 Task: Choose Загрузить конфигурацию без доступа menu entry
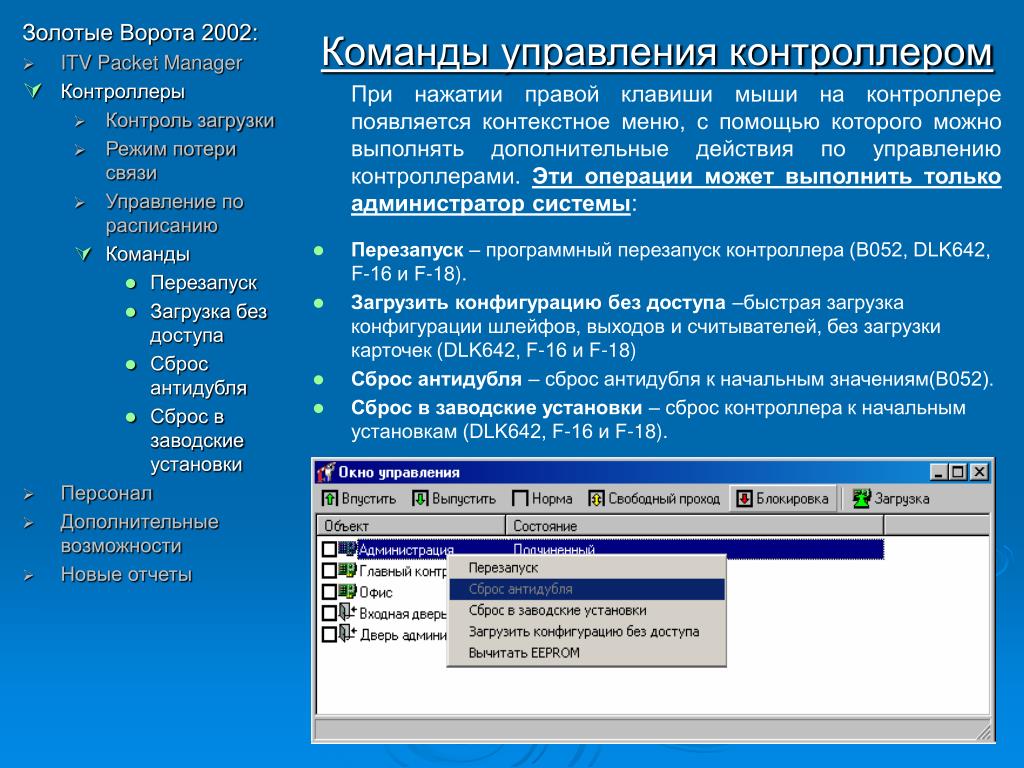(586, 632)
